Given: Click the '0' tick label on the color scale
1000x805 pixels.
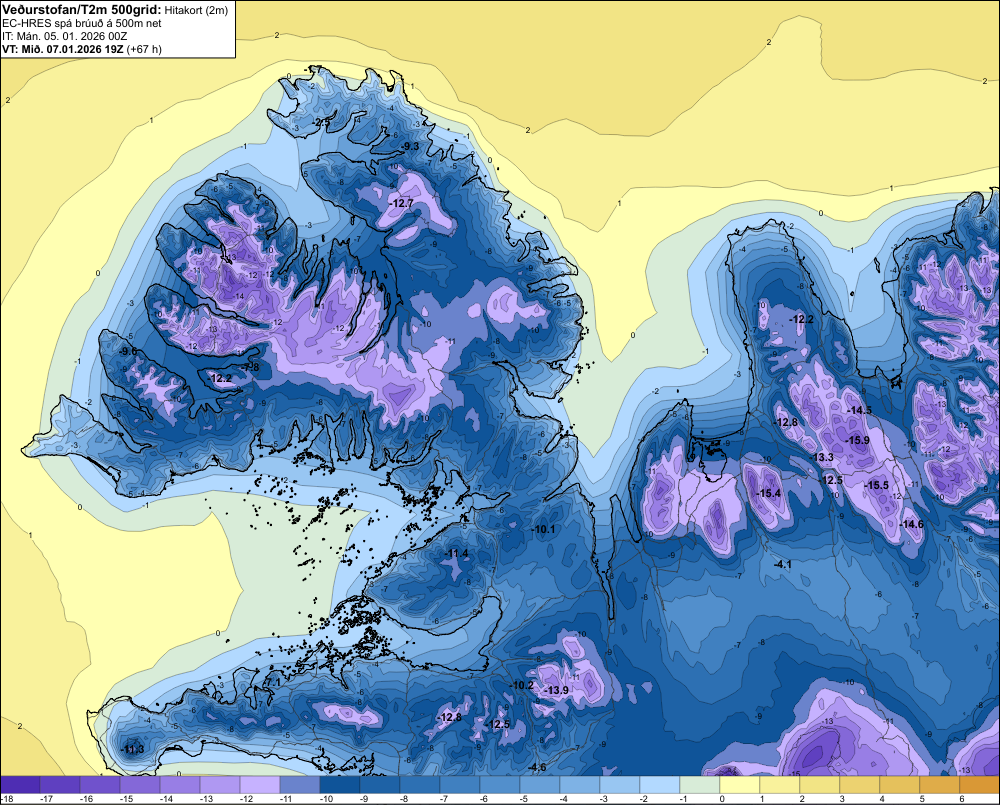Looking at the screenshot, I should 722,799.
